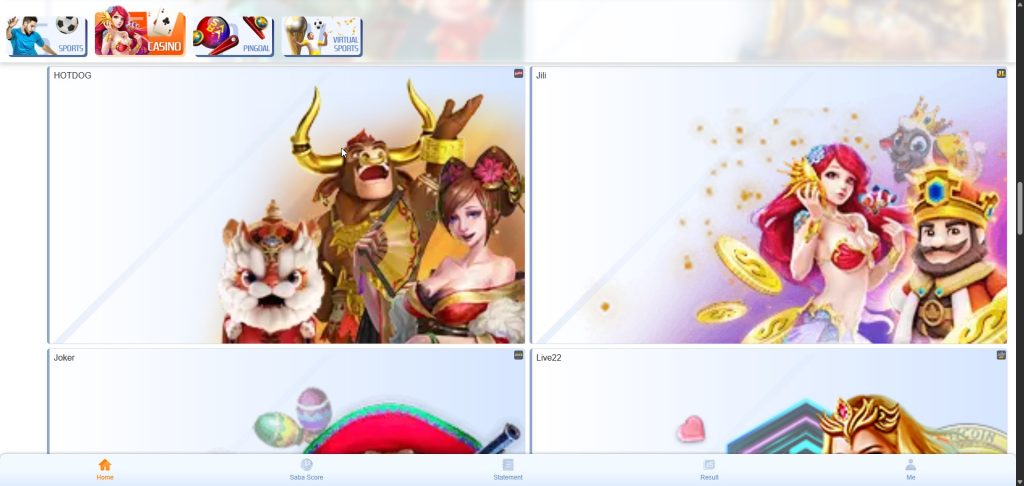Viewport: 1024px width, 486px height.
Task: Open the HOTDOG game provider banner
Action: click(x=287, y=210)
